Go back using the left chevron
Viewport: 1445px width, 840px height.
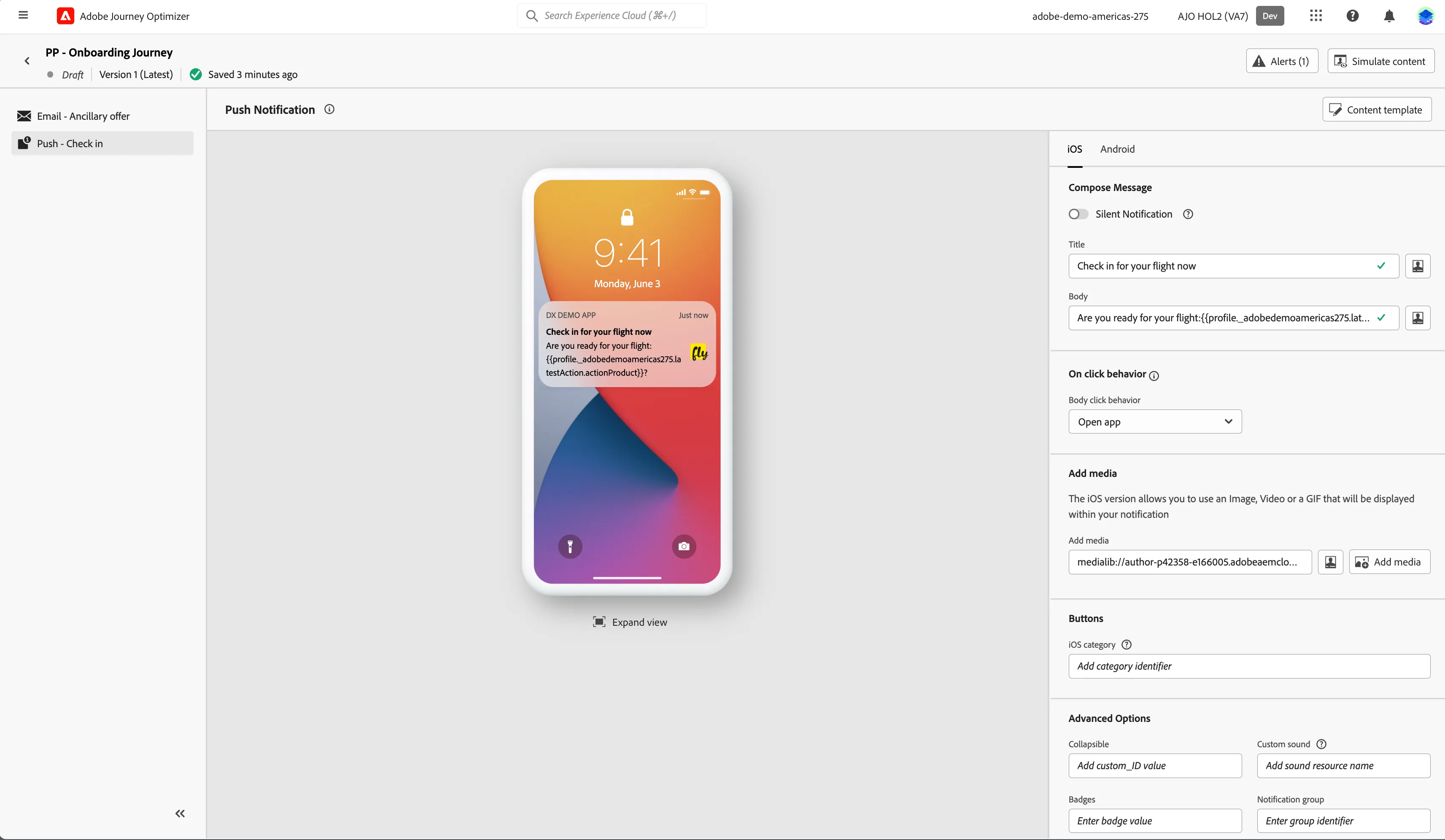point(27,61)
